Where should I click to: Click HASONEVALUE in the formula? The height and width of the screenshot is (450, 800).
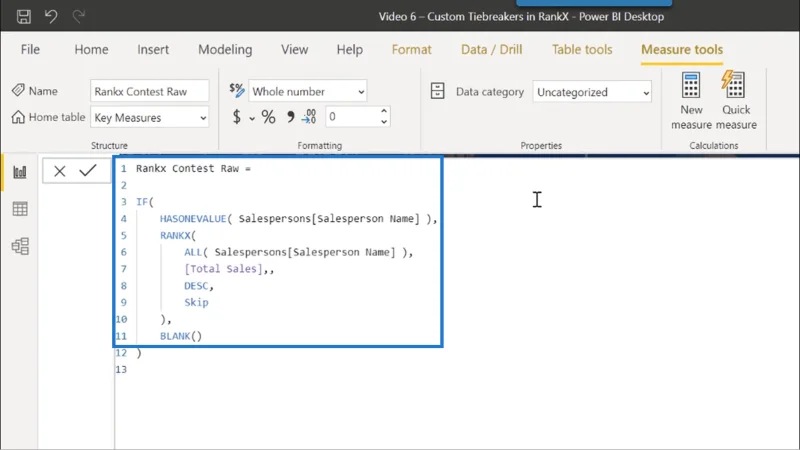point(193,218)
